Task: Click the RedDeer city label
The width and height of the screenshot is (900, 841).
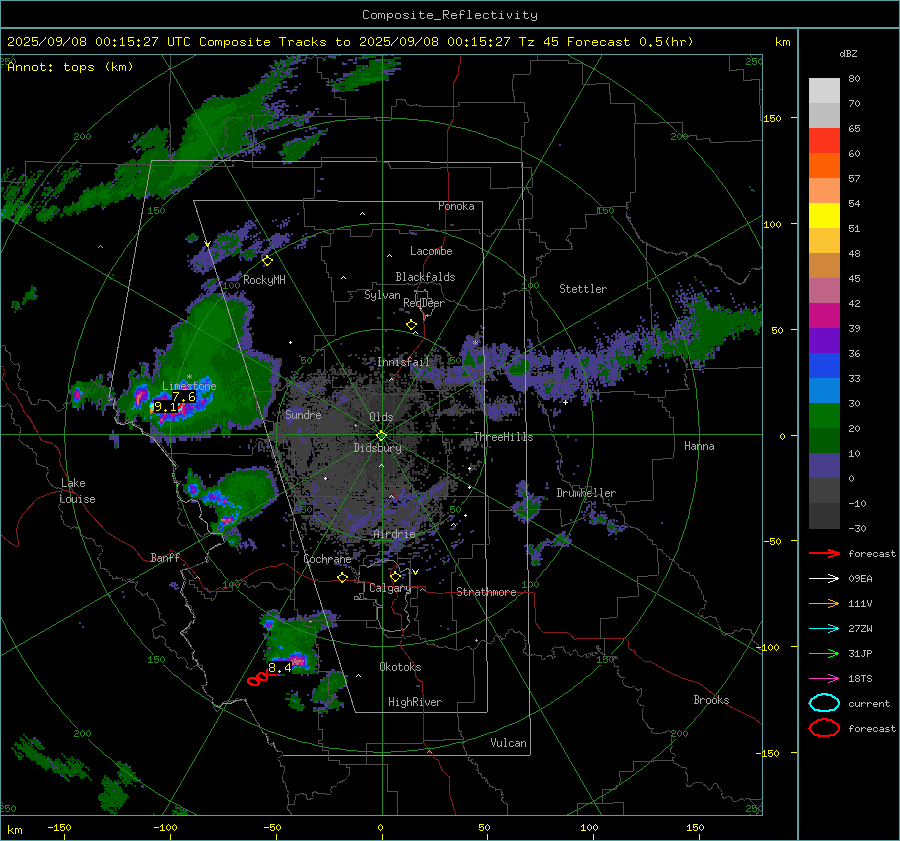Action: [x=424, y=303]
